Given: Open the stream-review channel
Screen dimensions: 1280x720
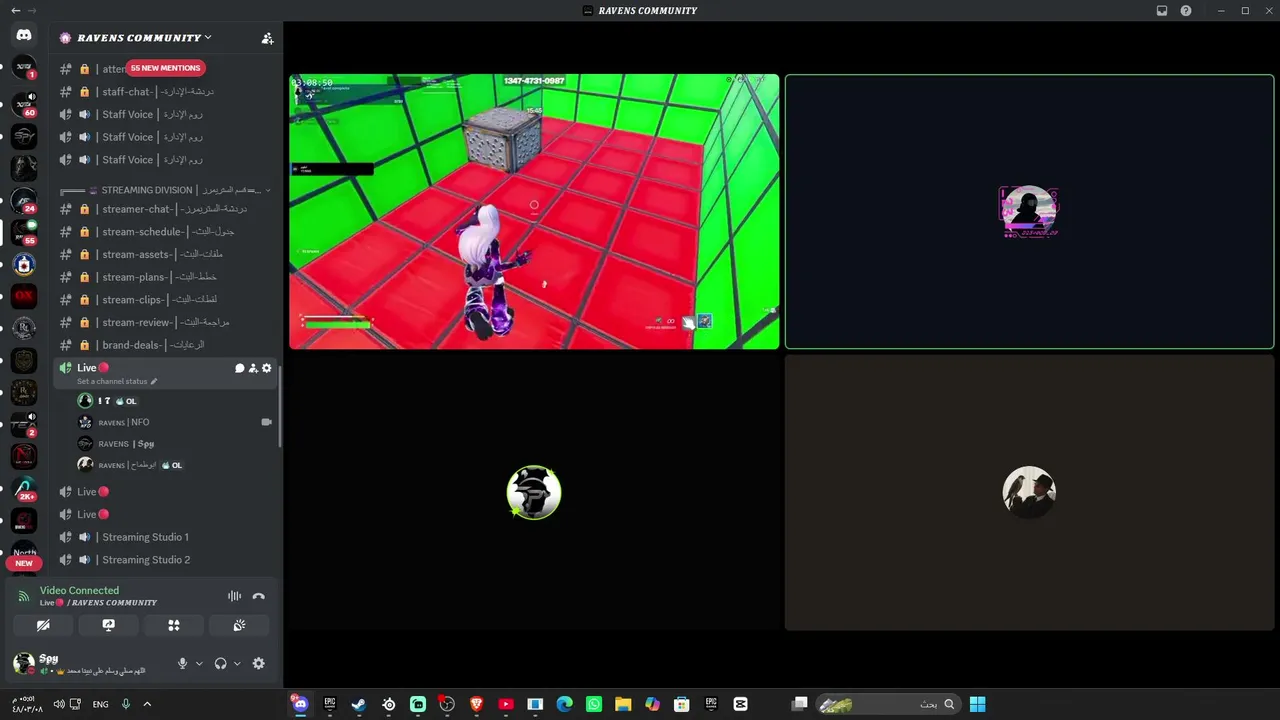Looking at the screenshot, I should point(166,322).
